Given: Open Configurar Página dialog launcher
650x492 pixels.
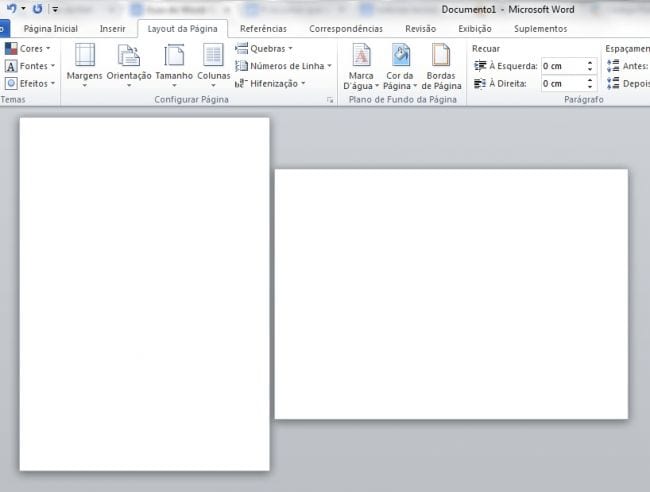Looking at the screenshot, I should pos(330,100).
